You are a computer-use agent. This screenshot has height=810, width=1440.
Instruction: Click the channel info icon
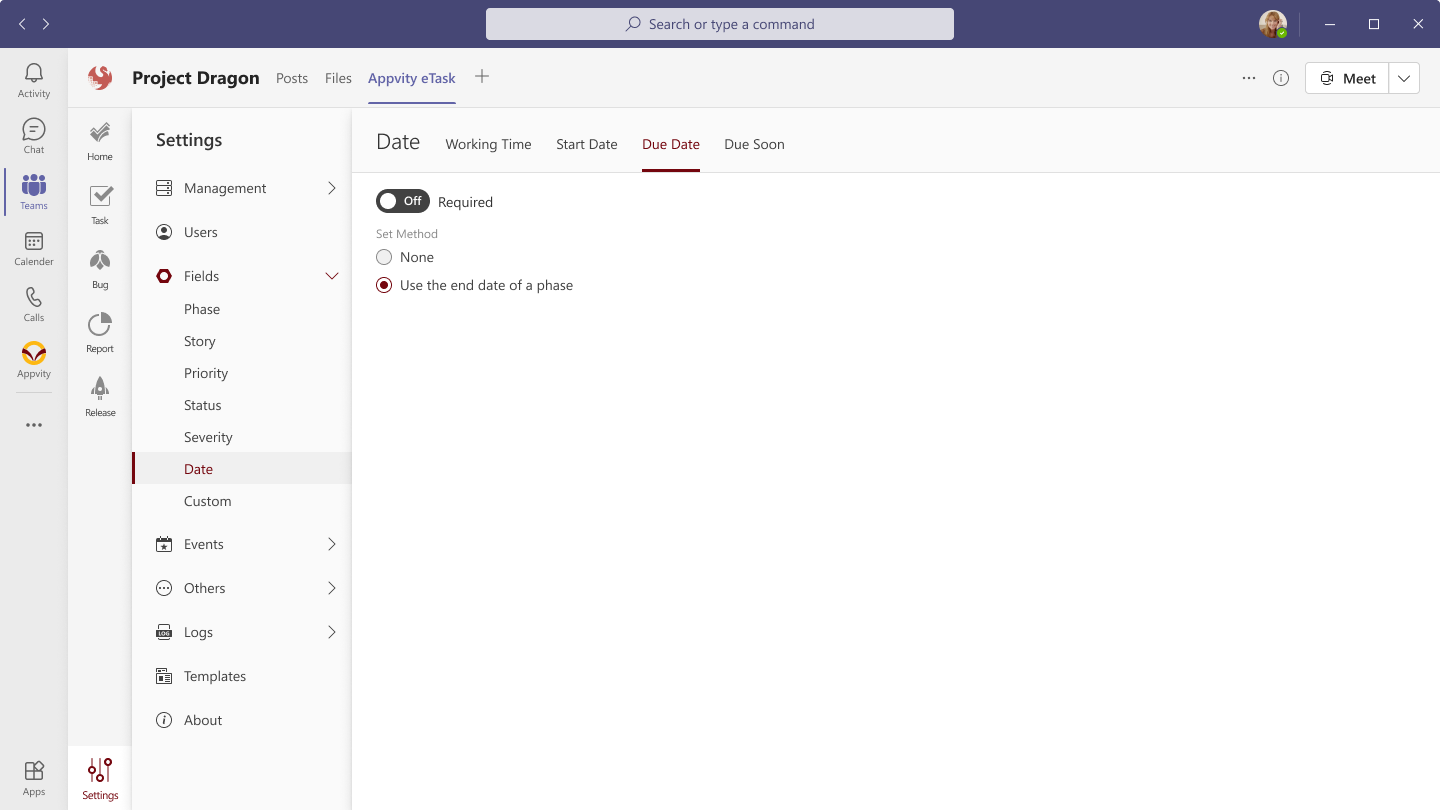point(1281,78)
